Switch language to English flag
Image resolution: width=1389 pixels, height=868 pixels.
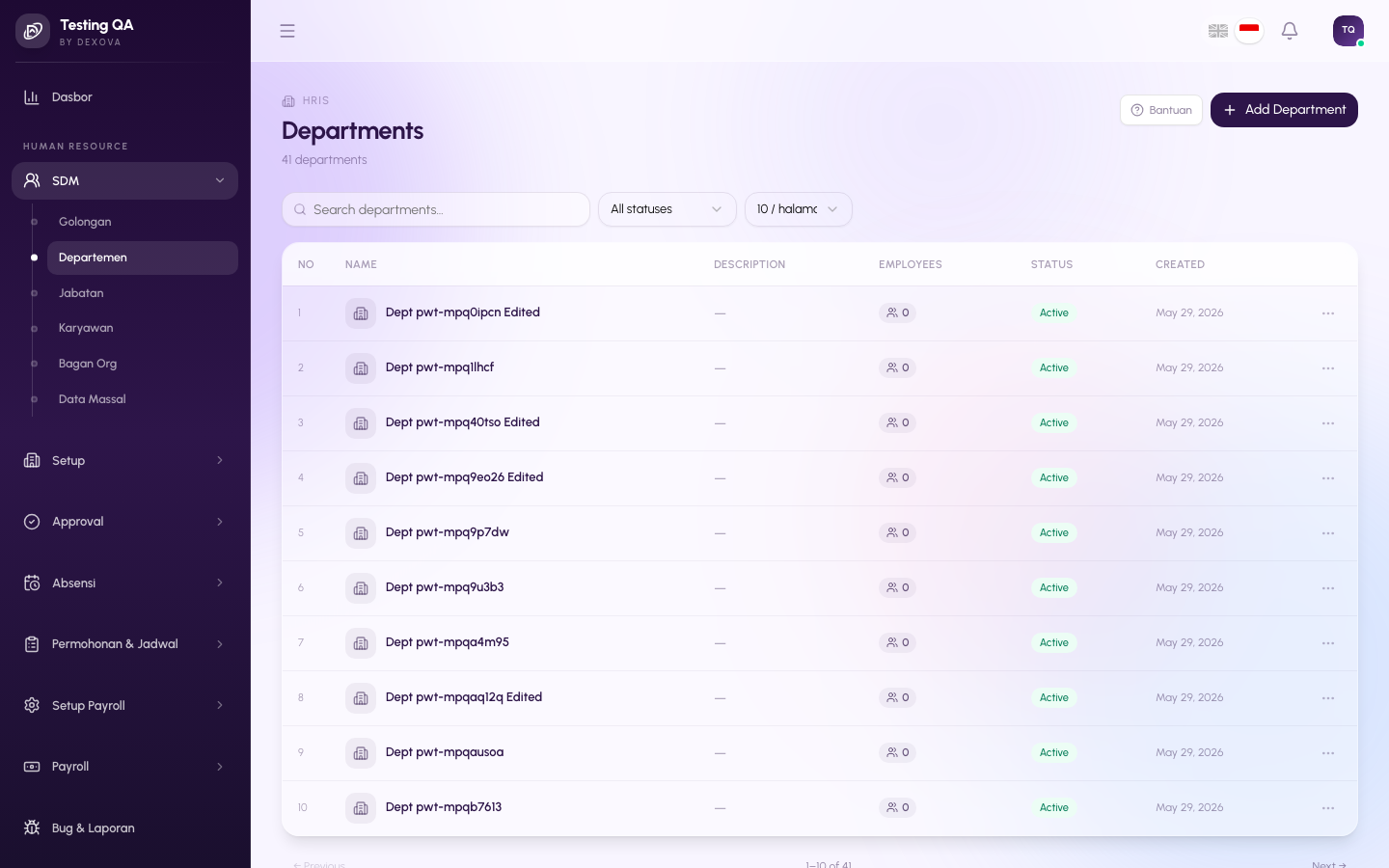tap(1218, 31)
